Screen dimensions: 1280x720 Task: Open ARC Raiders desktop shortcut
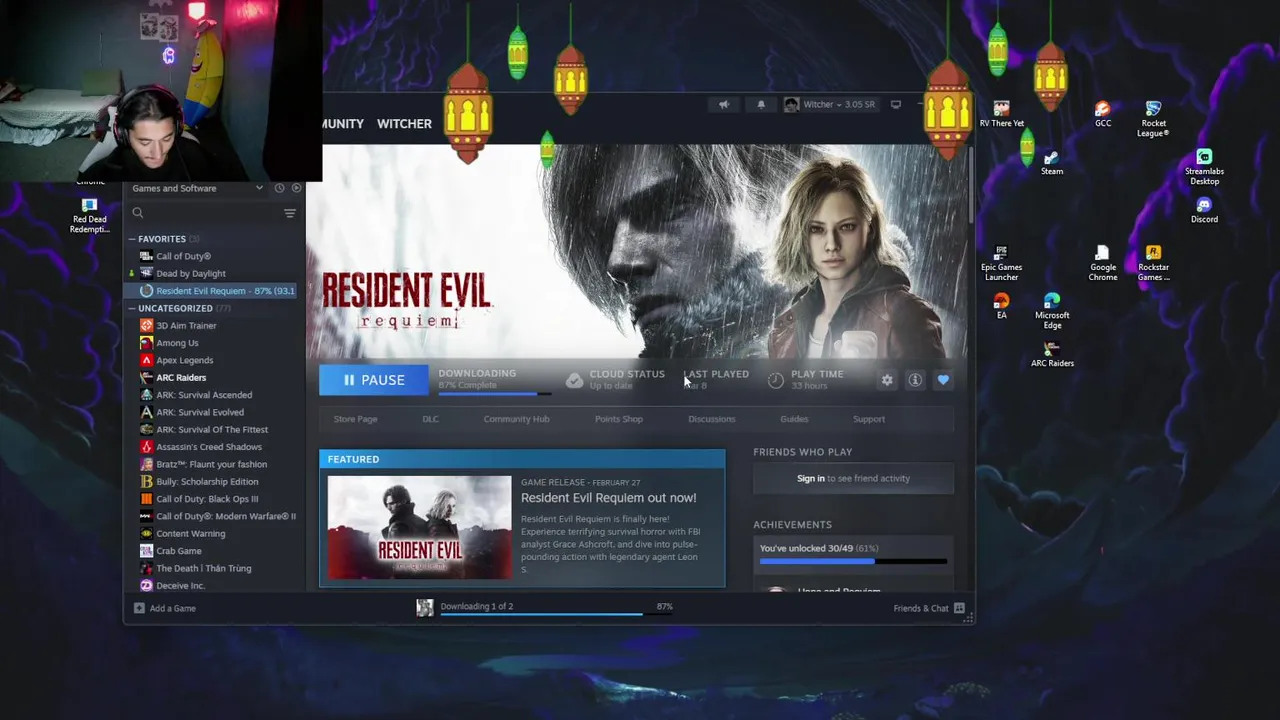[1052, 354]
